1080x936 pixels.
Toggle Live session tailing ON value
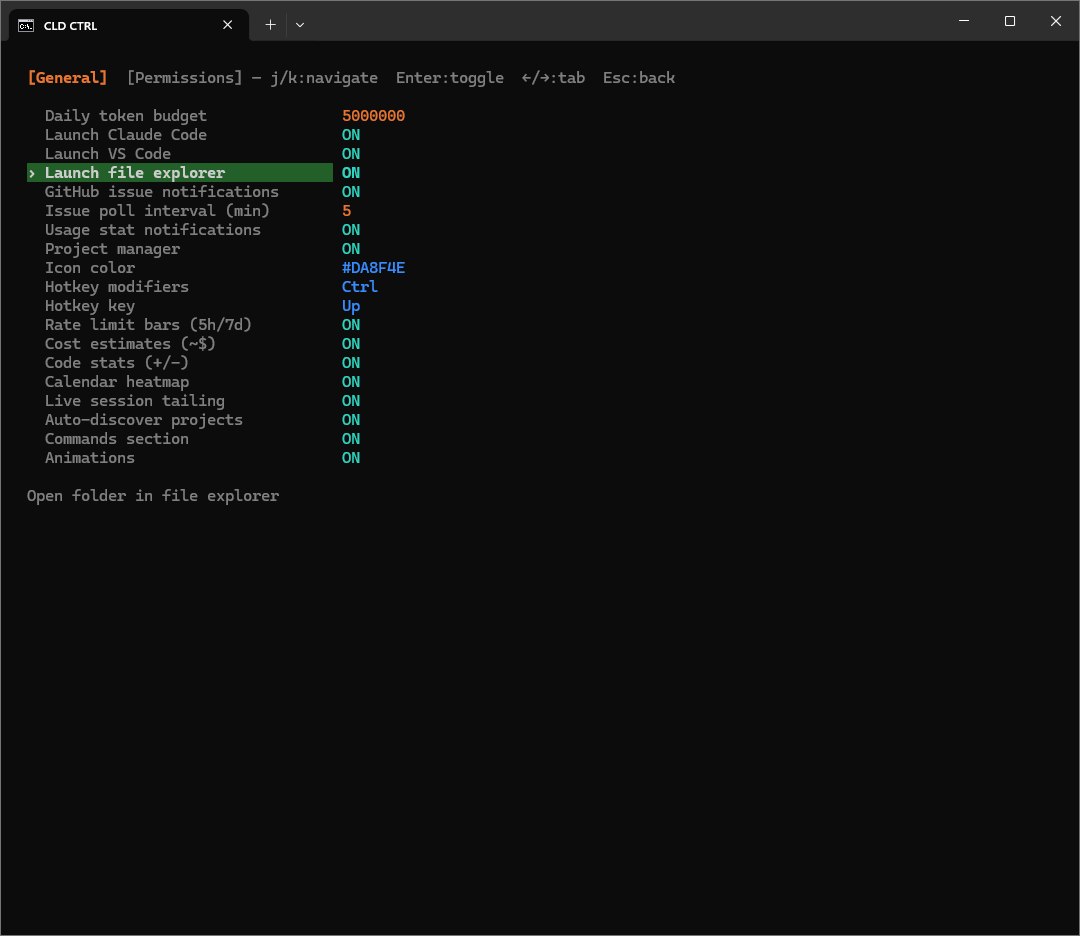351,401
